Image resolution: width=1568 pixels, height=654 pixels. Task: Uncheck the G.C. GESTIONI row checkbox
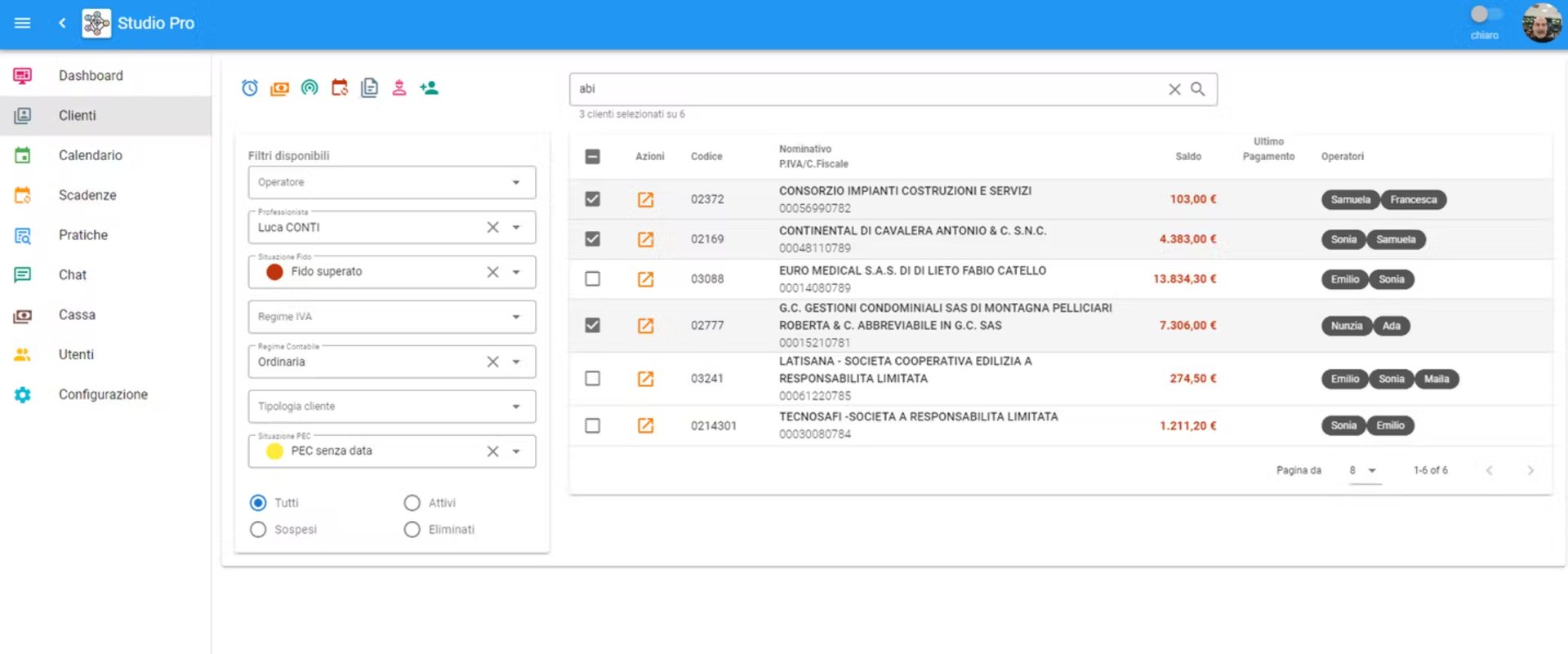(593, 325)
